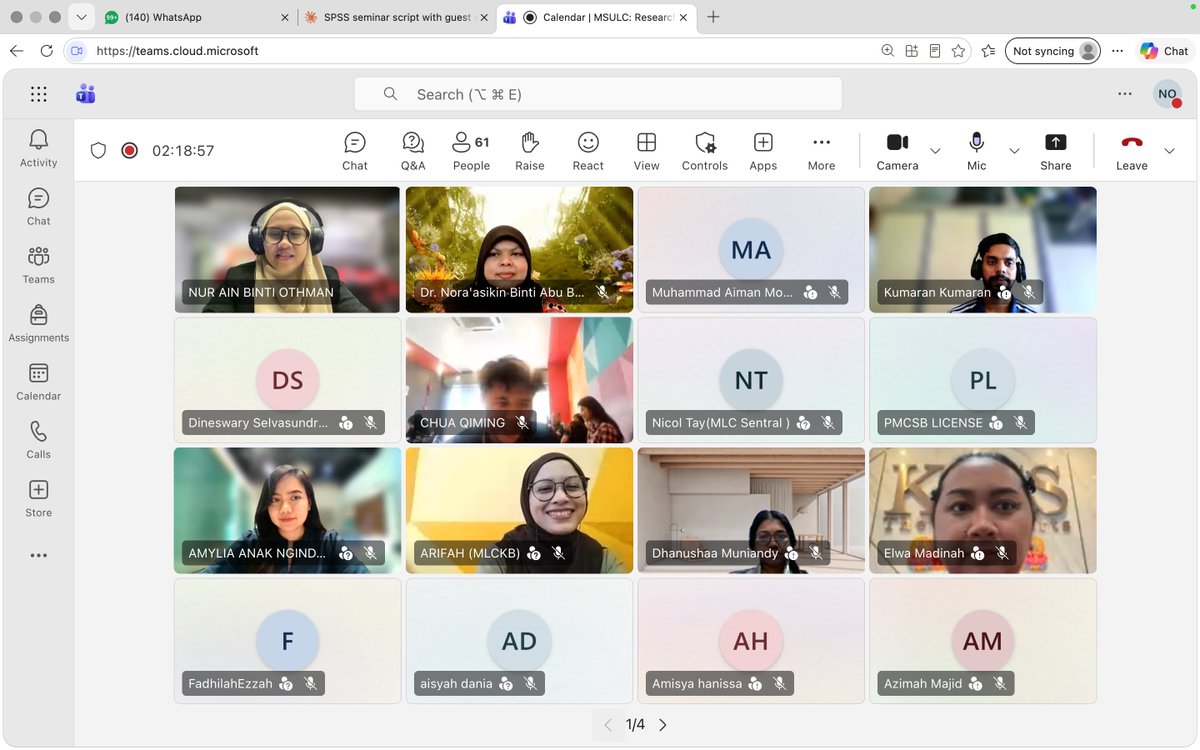Screen dimensions: 1200x750
Task: Click the Not syncing profile button
Action: click(1053, 51)
